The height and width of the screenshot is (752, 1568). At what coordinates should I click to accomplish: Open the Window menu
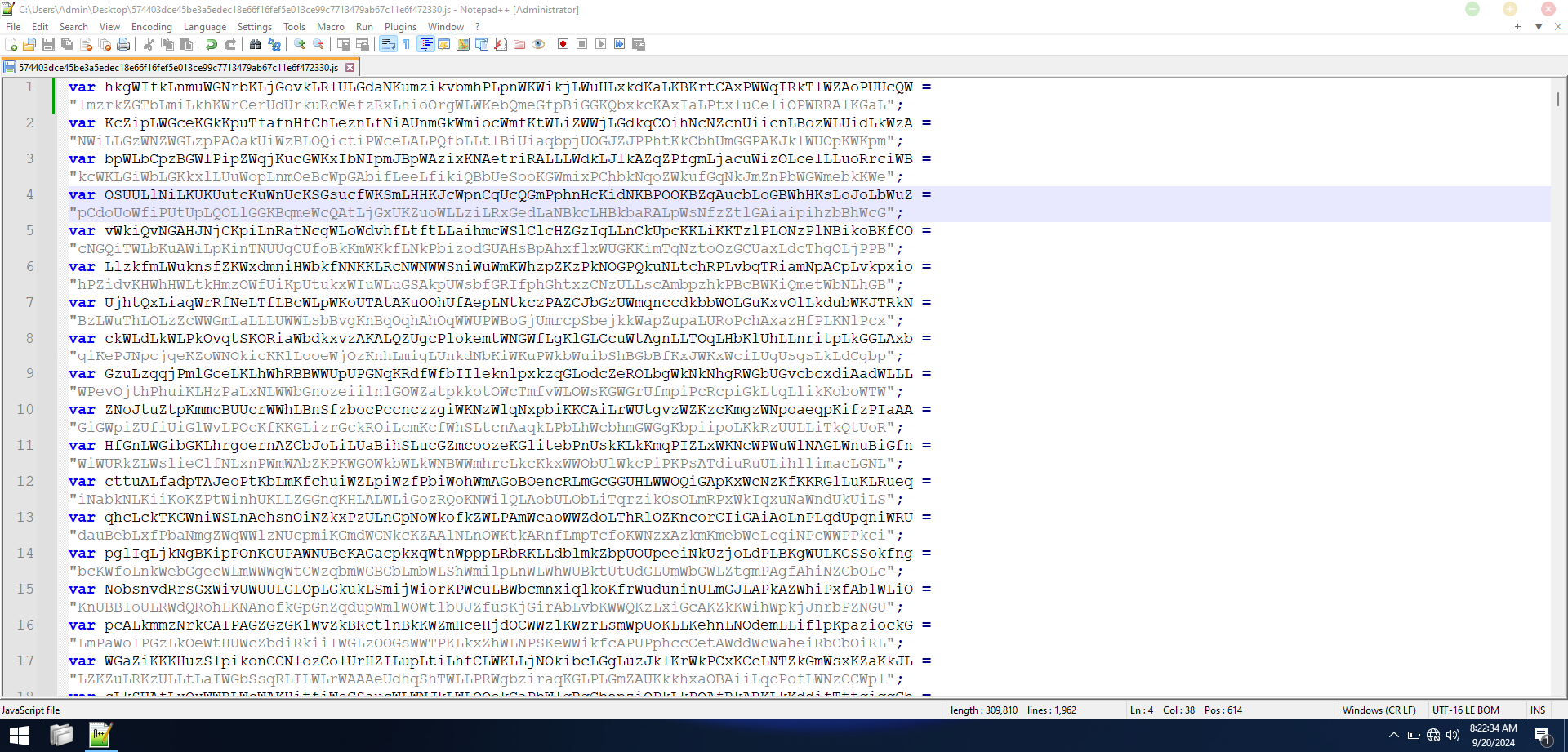(x=446, y=27)
